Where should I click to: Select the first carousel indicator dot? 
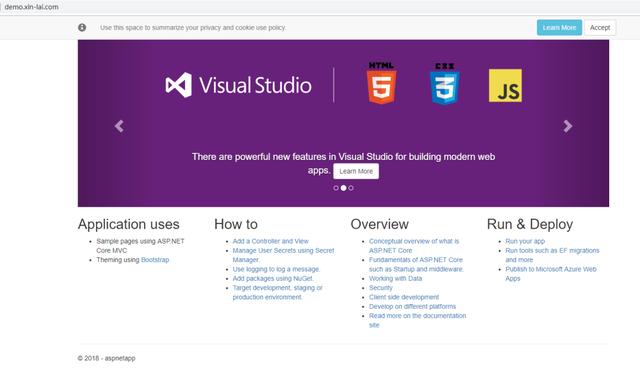pyautogui.click(x=336, y=188)
